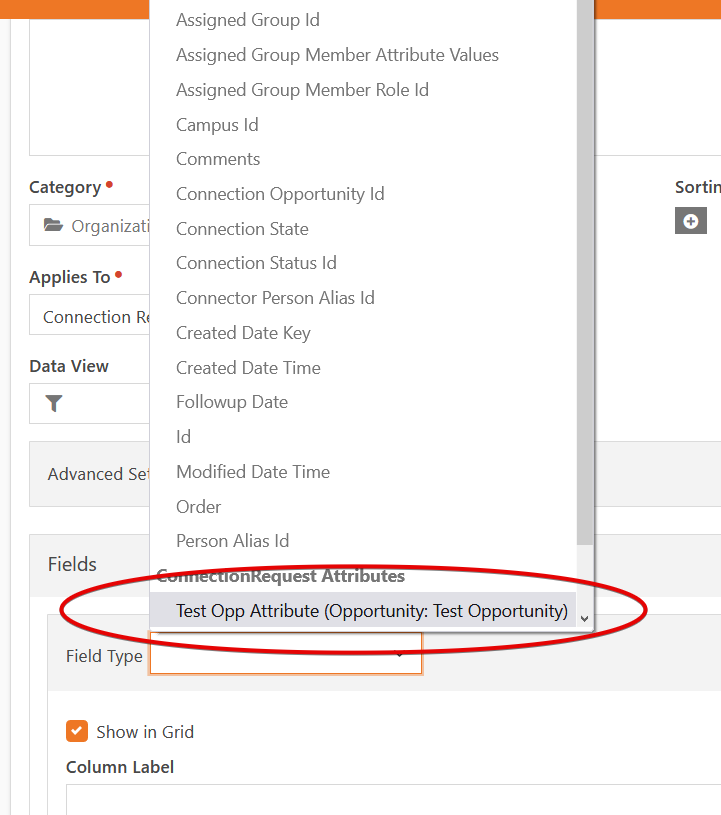Open the Data View filter picker

tap(89, 404)
